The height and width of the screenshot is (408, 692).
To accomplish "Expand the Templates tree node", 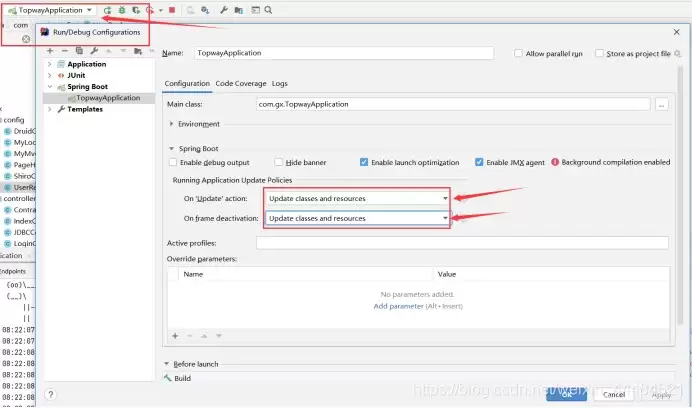I will (49, 109).
